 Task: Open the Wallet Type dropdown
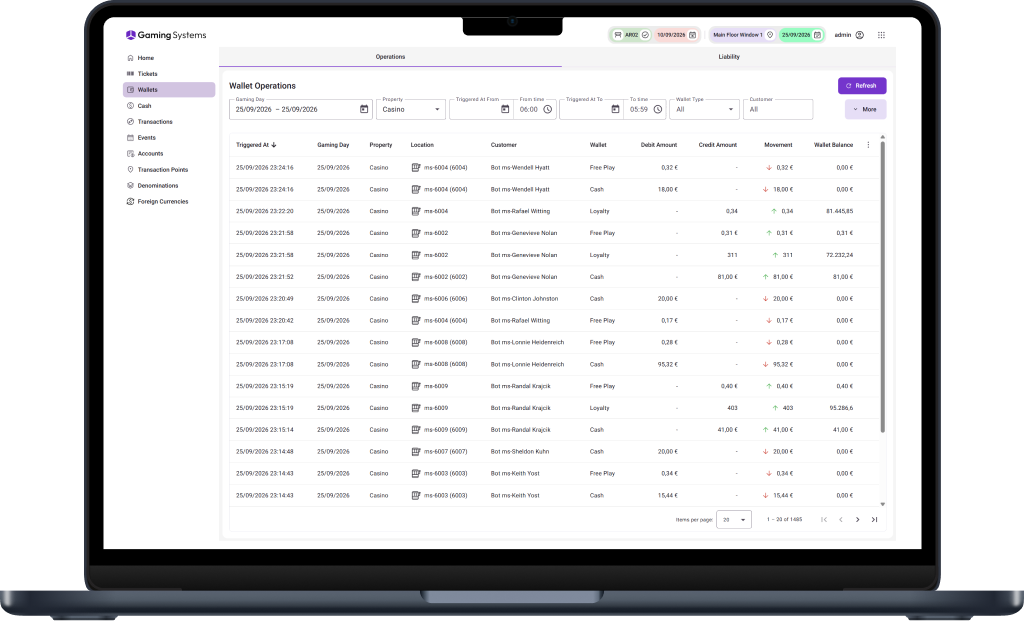(x=704, y=109)
